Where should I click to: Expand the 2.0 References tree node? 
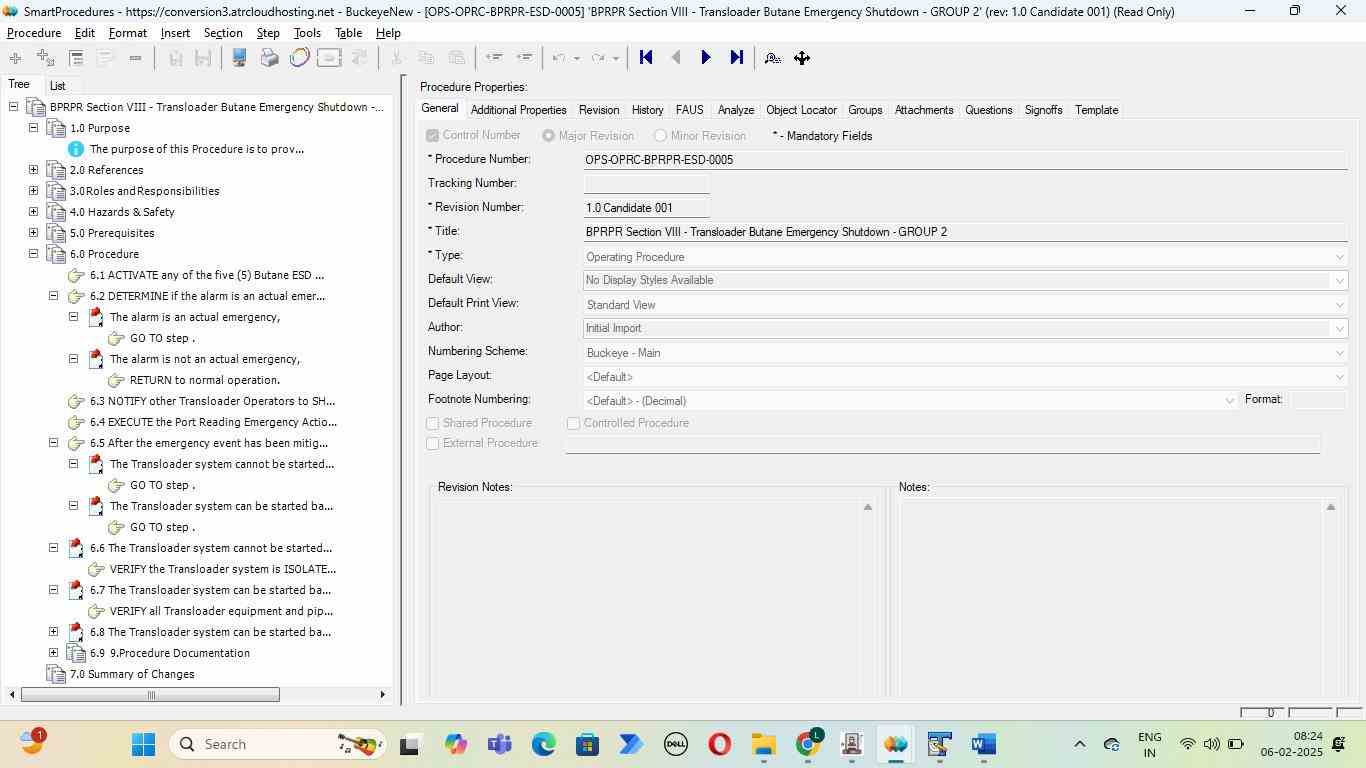33,170
